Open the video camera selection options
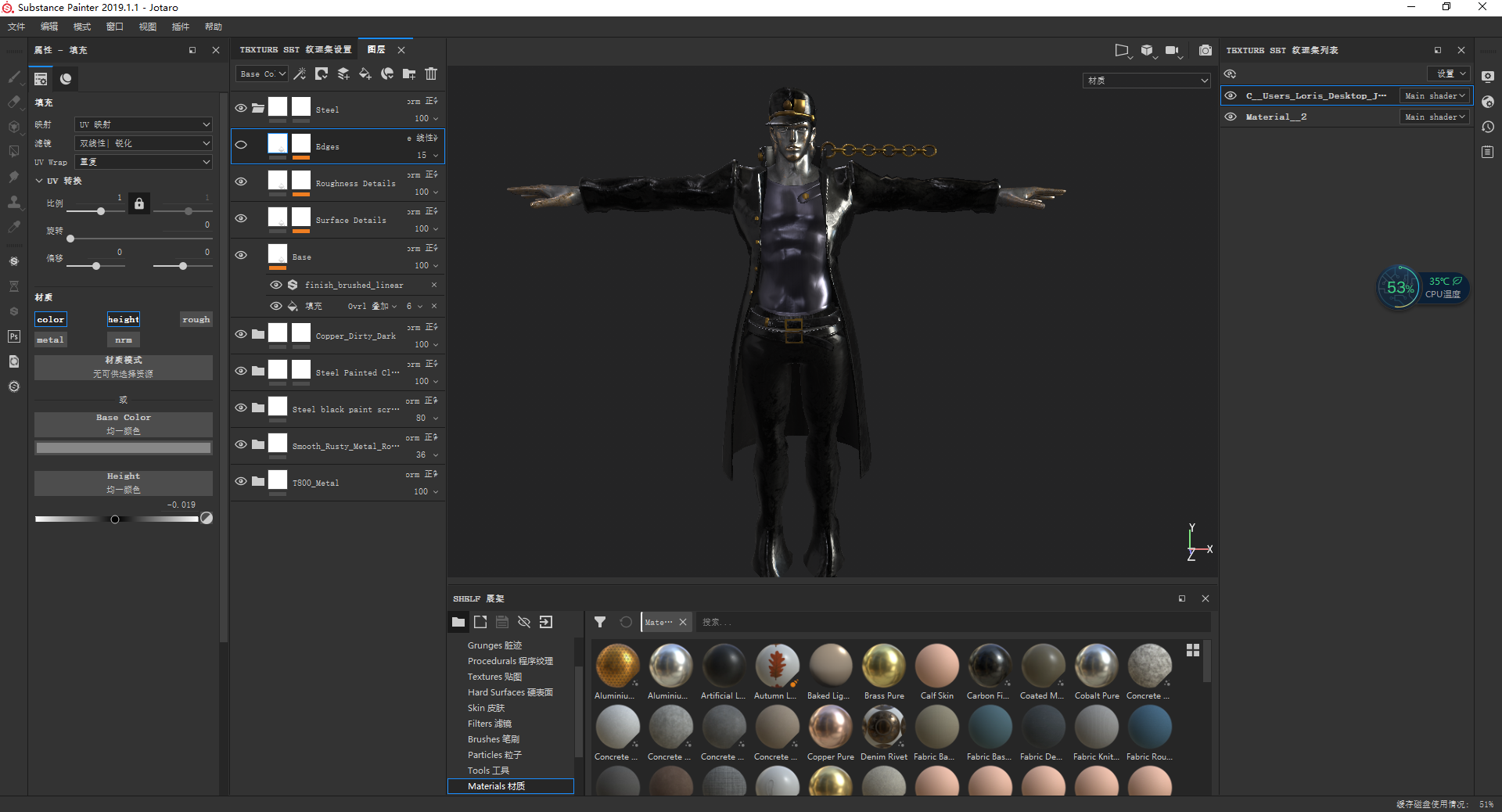The height and width of the screenshot is (812, 1502). (1173, 51)
